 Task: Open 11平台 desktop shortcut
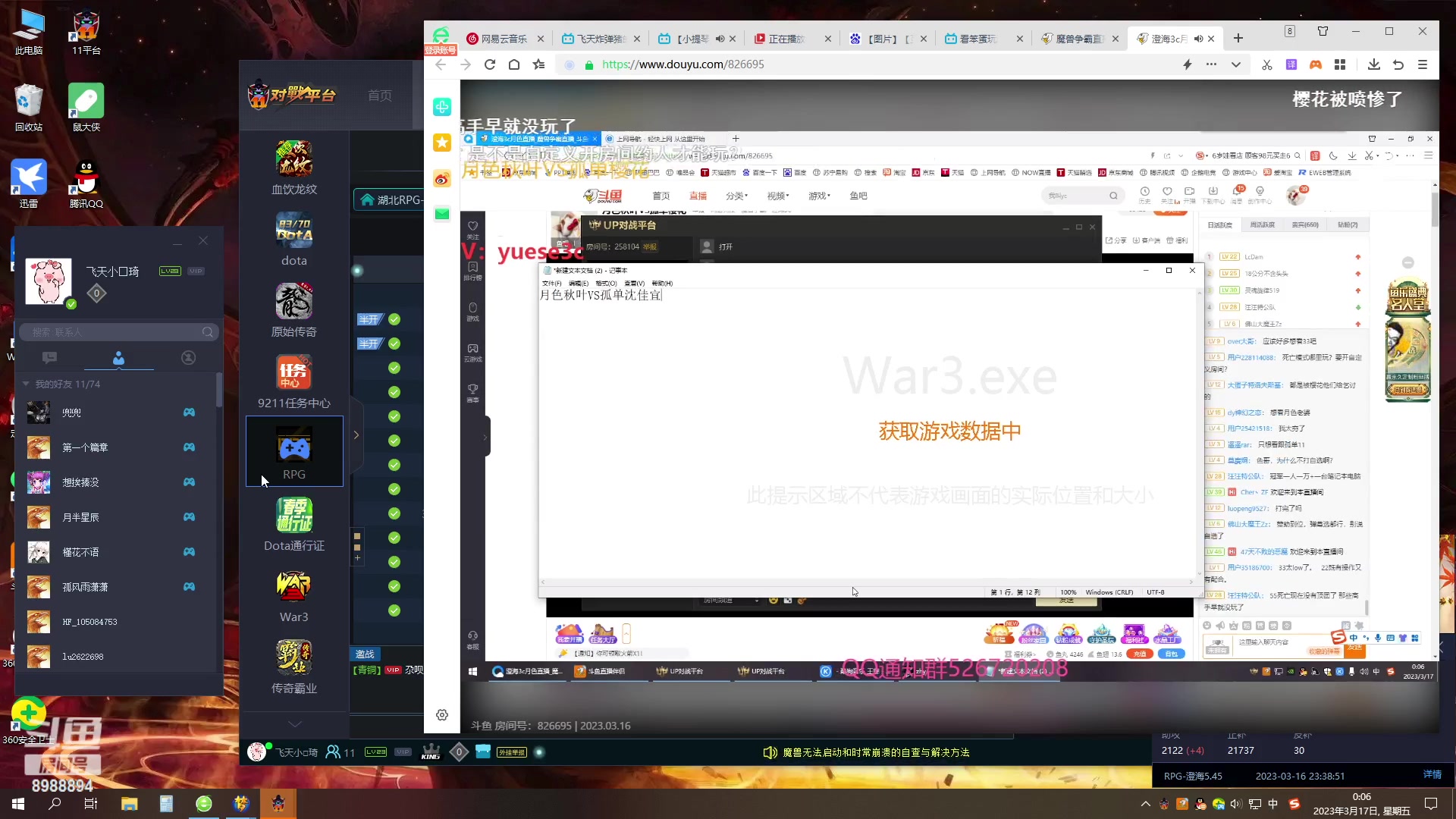click(86, 31)
